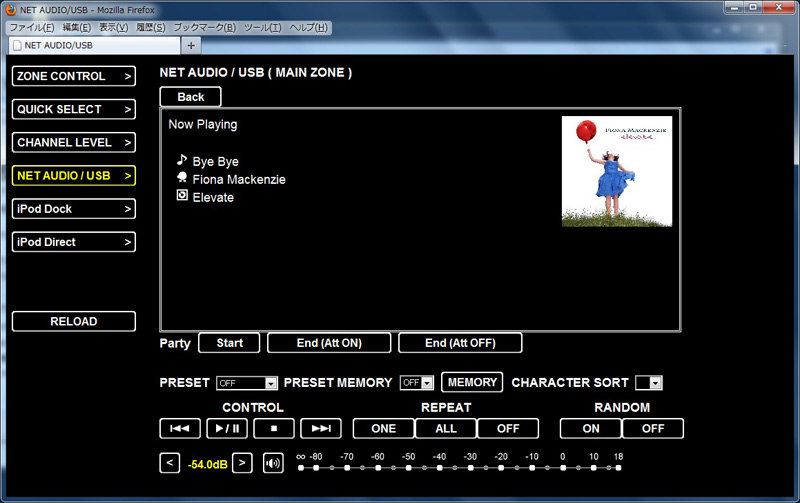Image resolution: width=800 pixels, height=503 pixels.
Task: Expand the CHARACTER SORT dropdown
Action: click(x=649, y=383)
